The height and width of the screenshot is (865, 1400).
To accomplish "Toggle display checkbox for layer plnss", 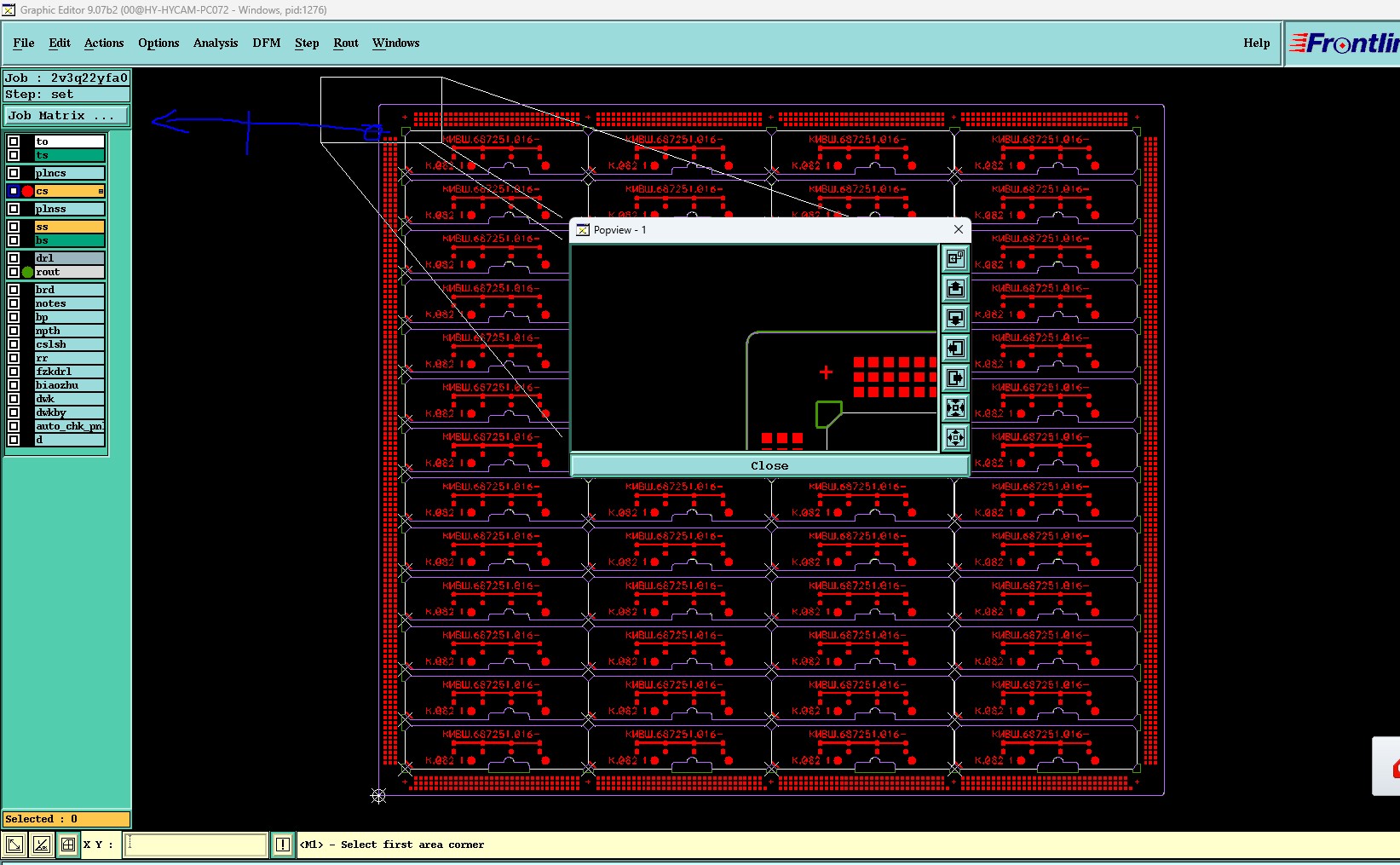I will [14, 209].
